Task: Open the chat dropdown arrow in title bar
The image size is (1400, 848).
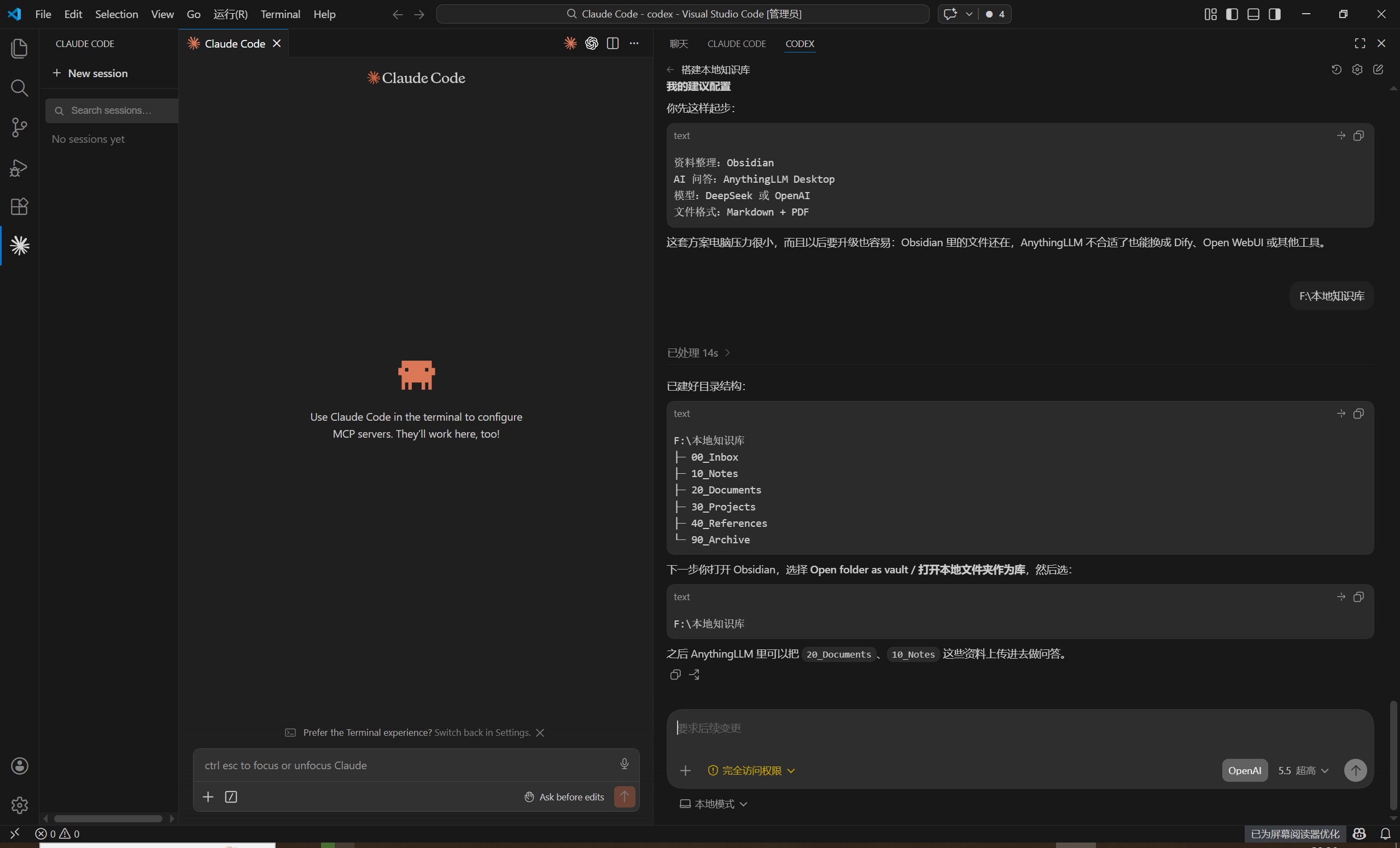Action: pyautogui.click(x=969, y=14)
